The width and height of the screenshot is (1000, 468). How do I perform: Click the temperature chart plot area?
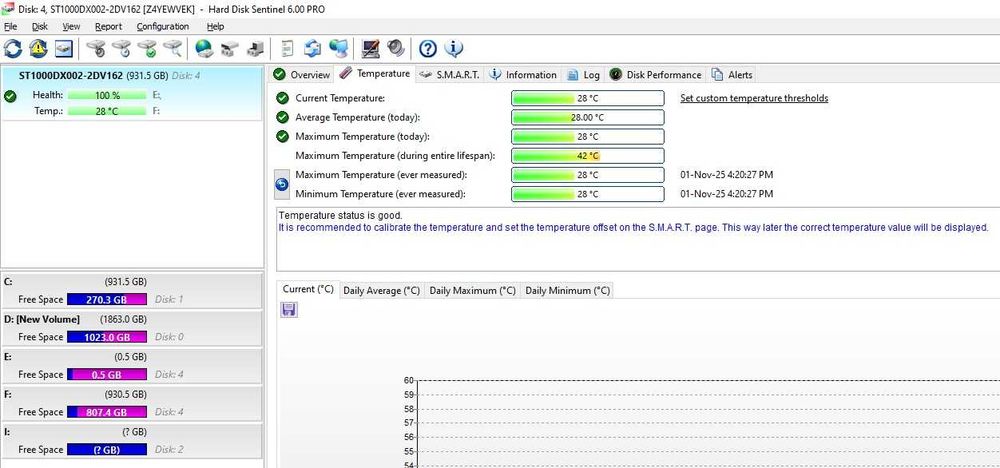click(708, 424)
